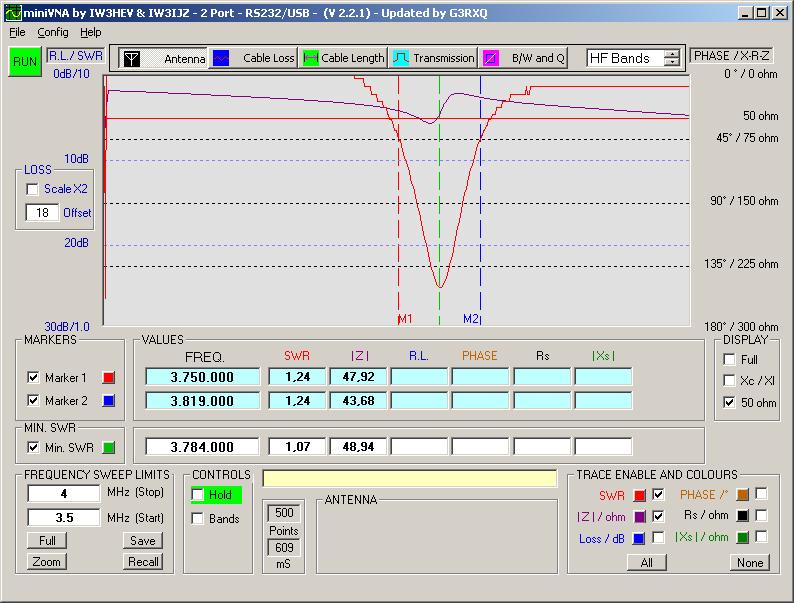Select the Cable Loss mode icon

coord(221,58)
